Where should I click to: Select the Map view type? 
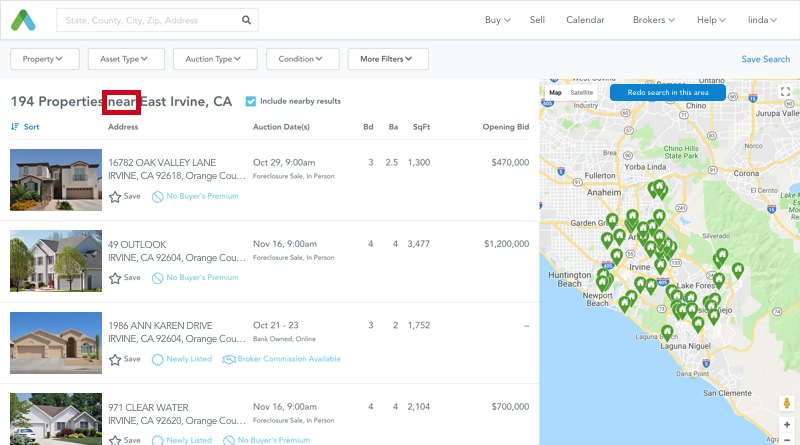(555, 92)
